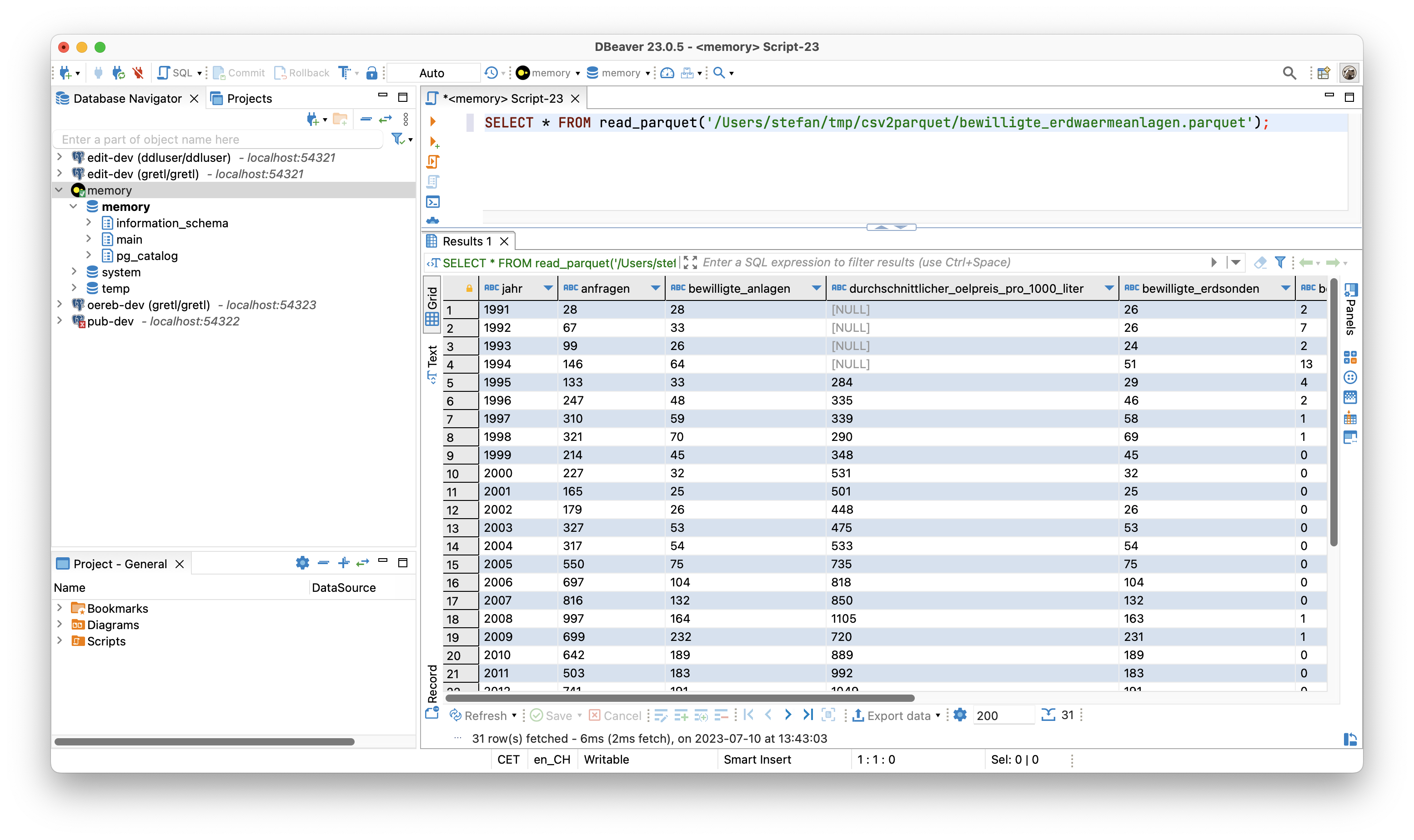The height and width of the screenshot is (840, 1414).
Task: Click the Disconnect icon in the main toolbar
Action: click(x=138, y=72)
